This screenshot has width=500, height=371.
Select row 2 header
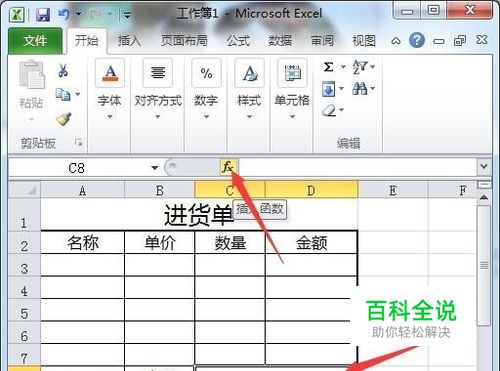coord(24,242)
